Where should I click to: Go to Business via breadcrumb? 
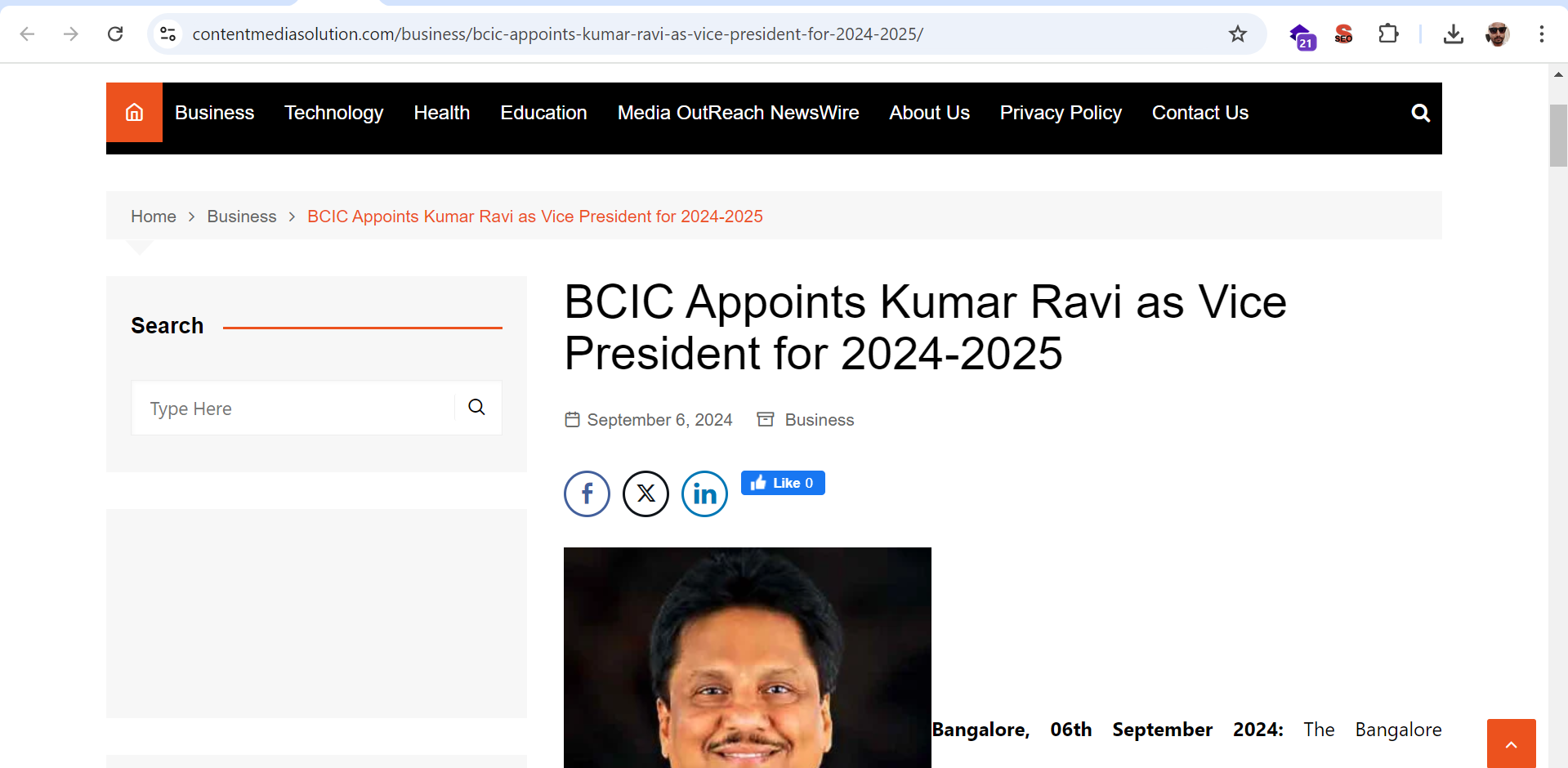coord(242,217)
